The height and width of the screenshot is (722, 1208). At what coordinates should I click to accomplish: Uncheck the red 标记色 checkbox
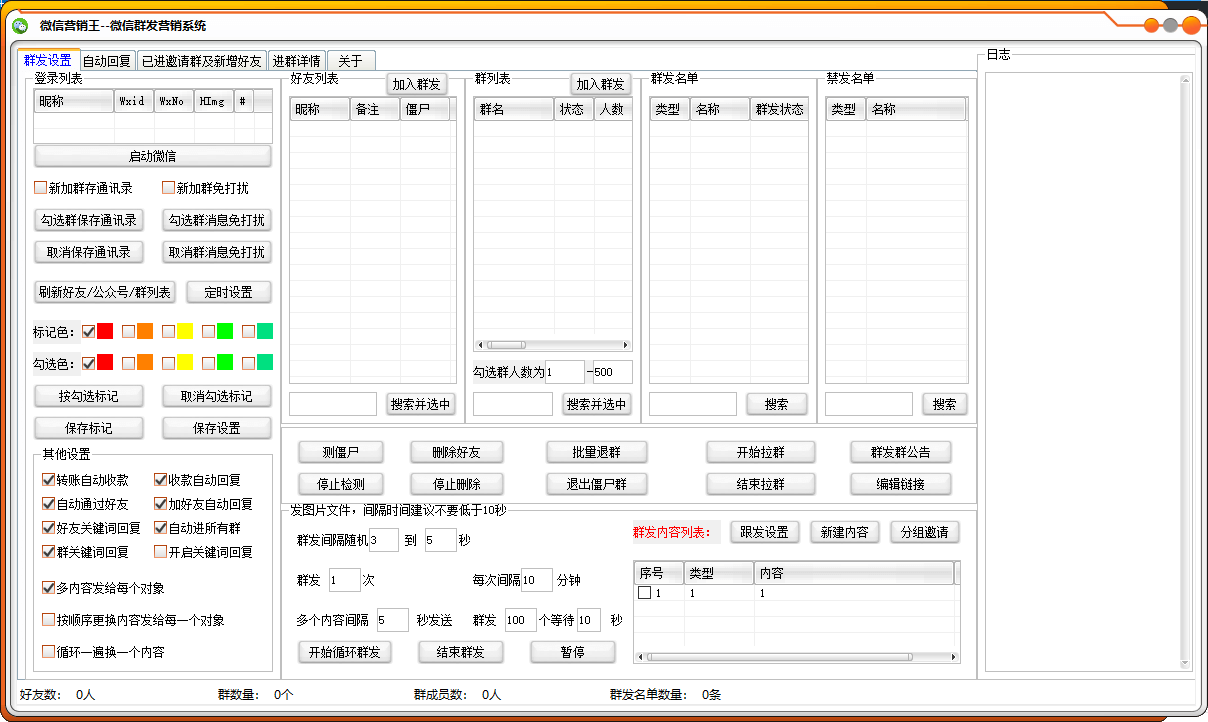[x=89, y=331]
